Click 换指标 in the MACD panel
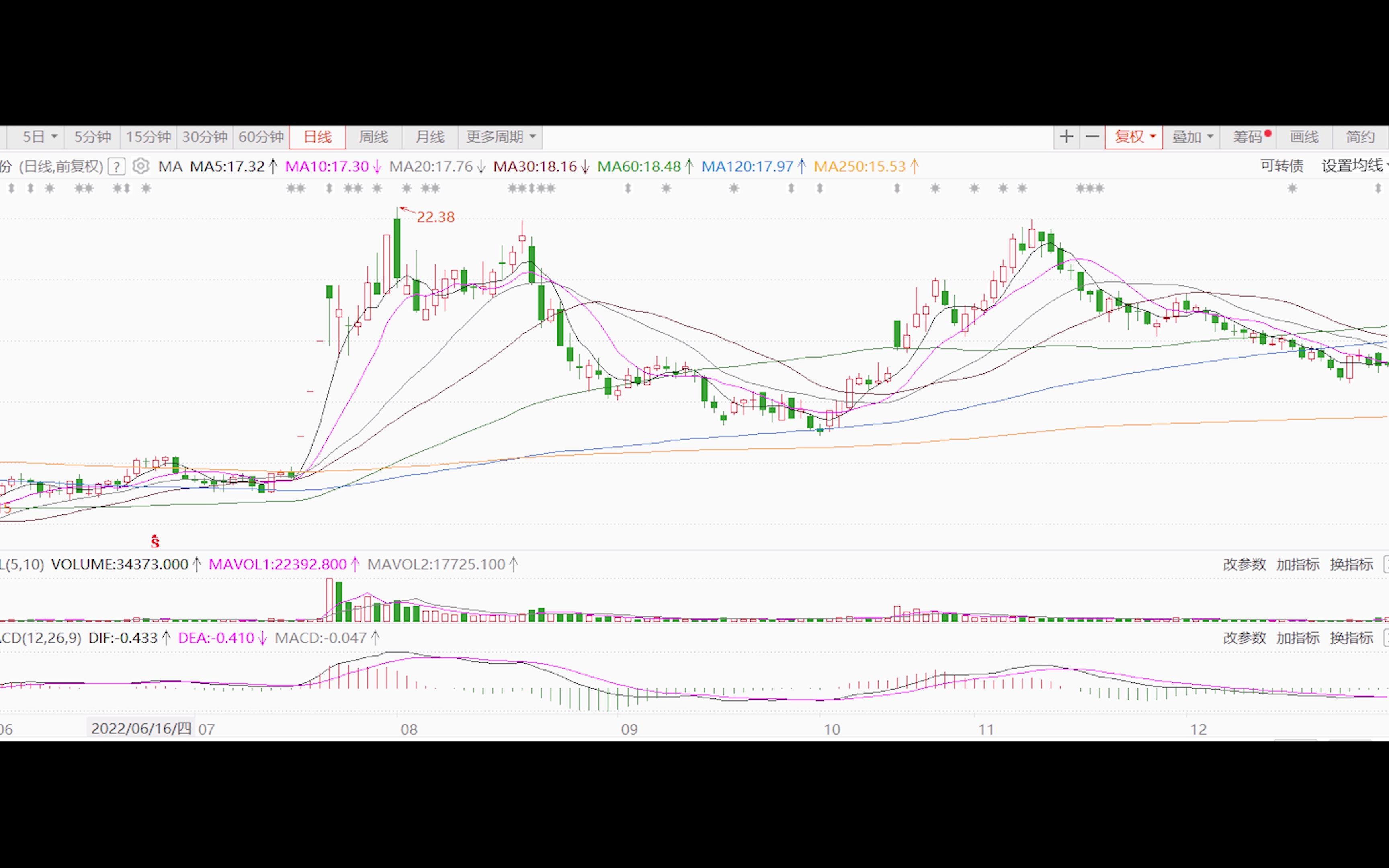This screenshot has width=1389, height=868. coord(1352,638)
